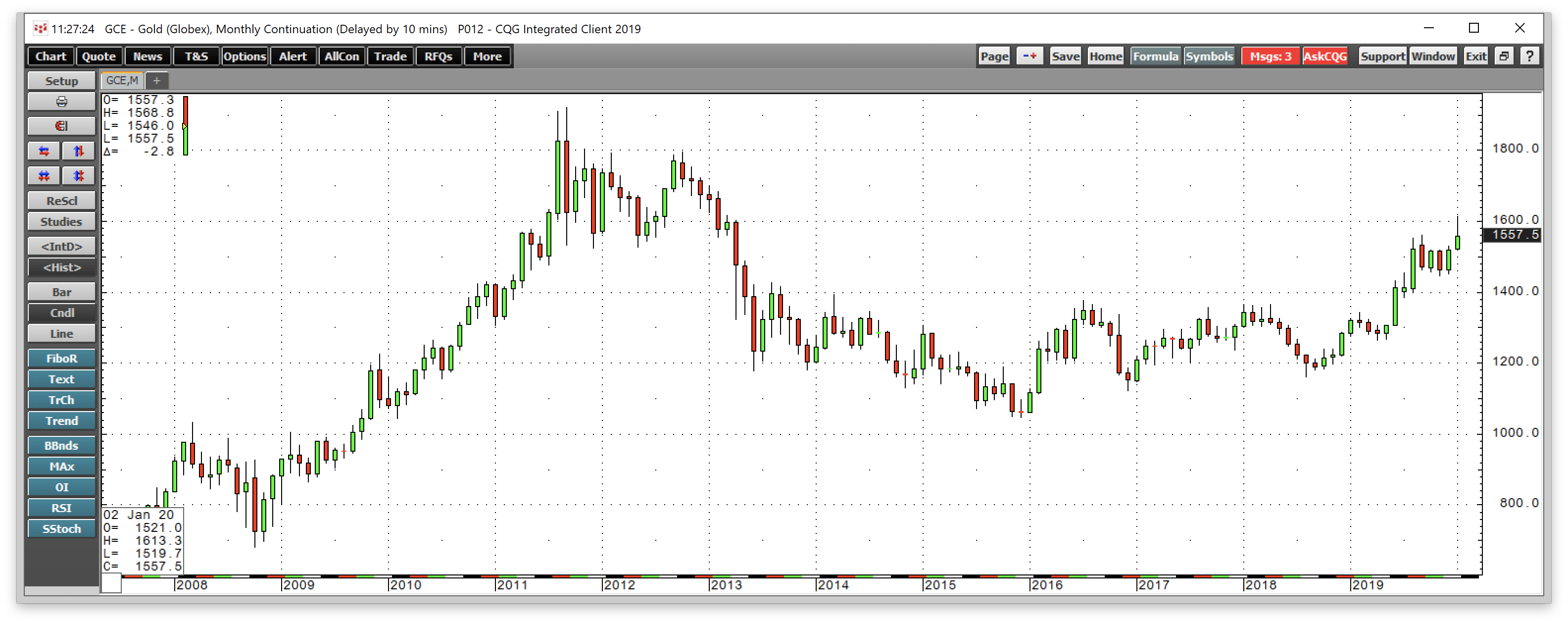The image size is (1568, 624).
Task: Switch chart display to Line style
Action: pyautogui.click(x=61, y=333)
